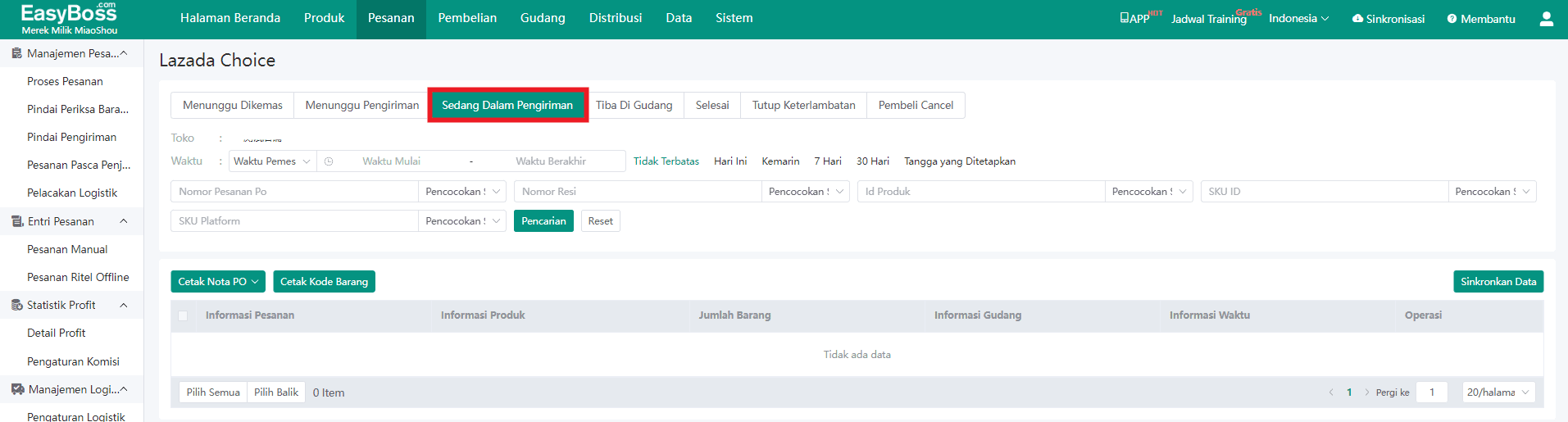Open the Gudang menu
This screenshot has width=1568, height=422.
543,18
